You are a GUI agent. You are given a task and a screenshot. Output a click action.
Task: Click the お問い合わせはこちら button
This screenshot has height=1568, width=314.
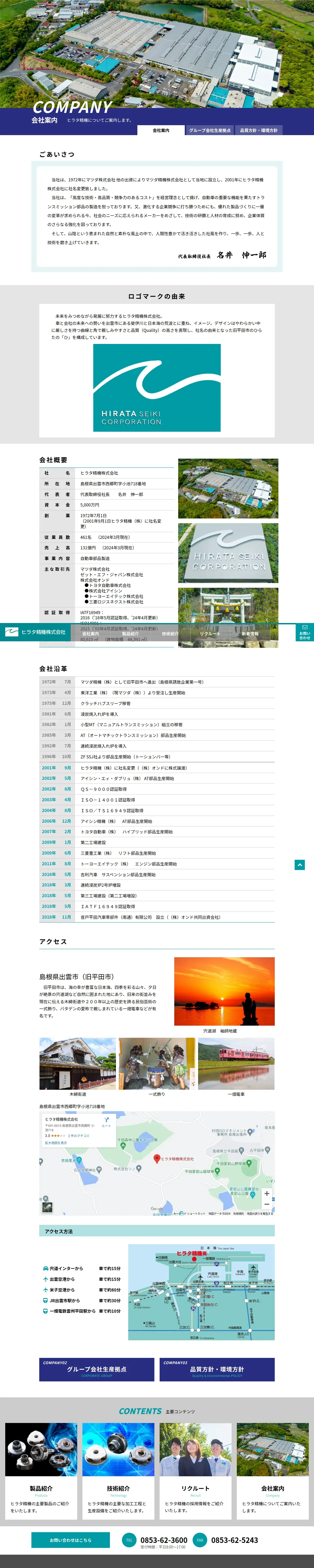[71, 1540]
